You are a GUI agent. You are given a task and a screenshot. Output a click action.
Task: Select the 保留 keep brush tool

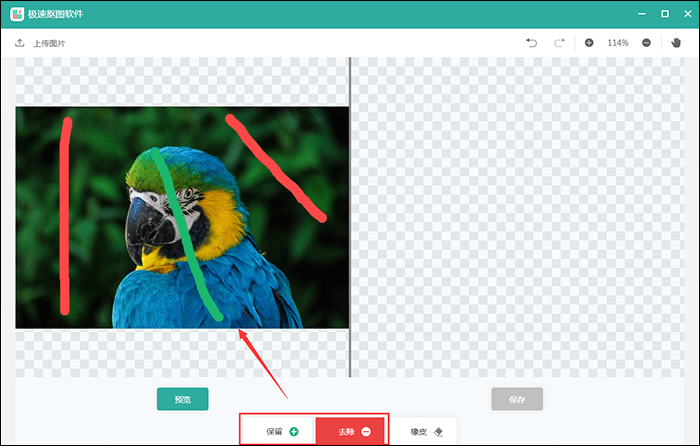click(279, 431)
